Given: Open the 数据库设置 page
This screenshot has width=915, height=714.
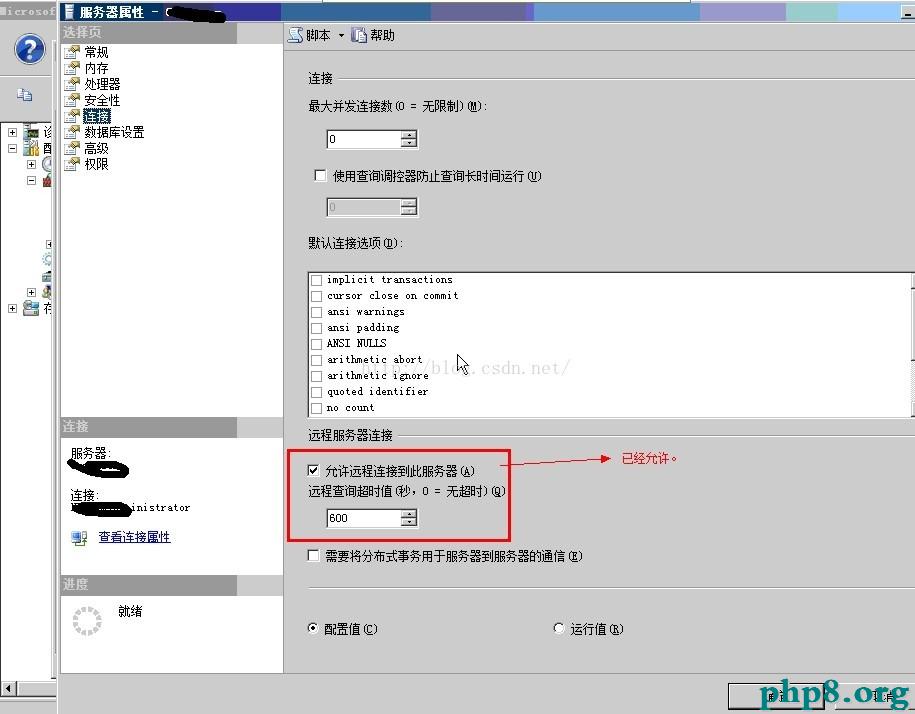Looking at the screenshot, I should (x=114, y=132).
